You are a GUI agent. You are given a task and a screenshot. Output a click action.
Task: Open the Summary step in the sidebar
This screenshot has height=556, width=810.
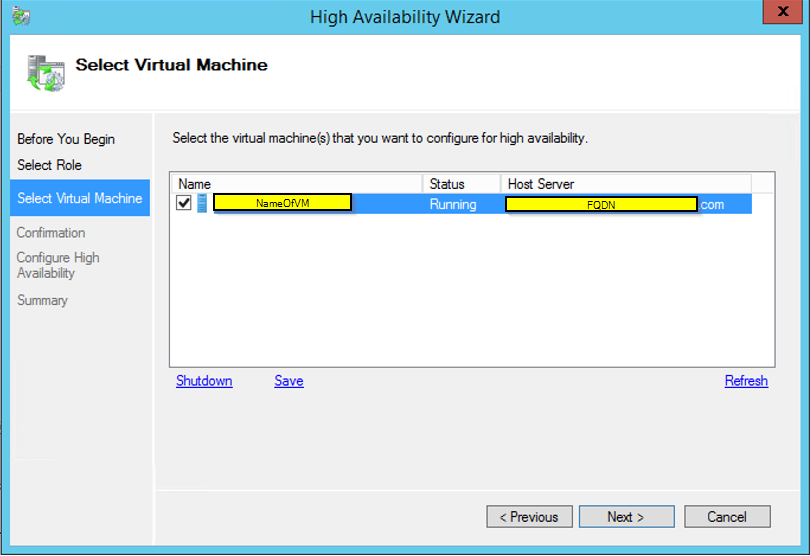[x=42, y=300]
